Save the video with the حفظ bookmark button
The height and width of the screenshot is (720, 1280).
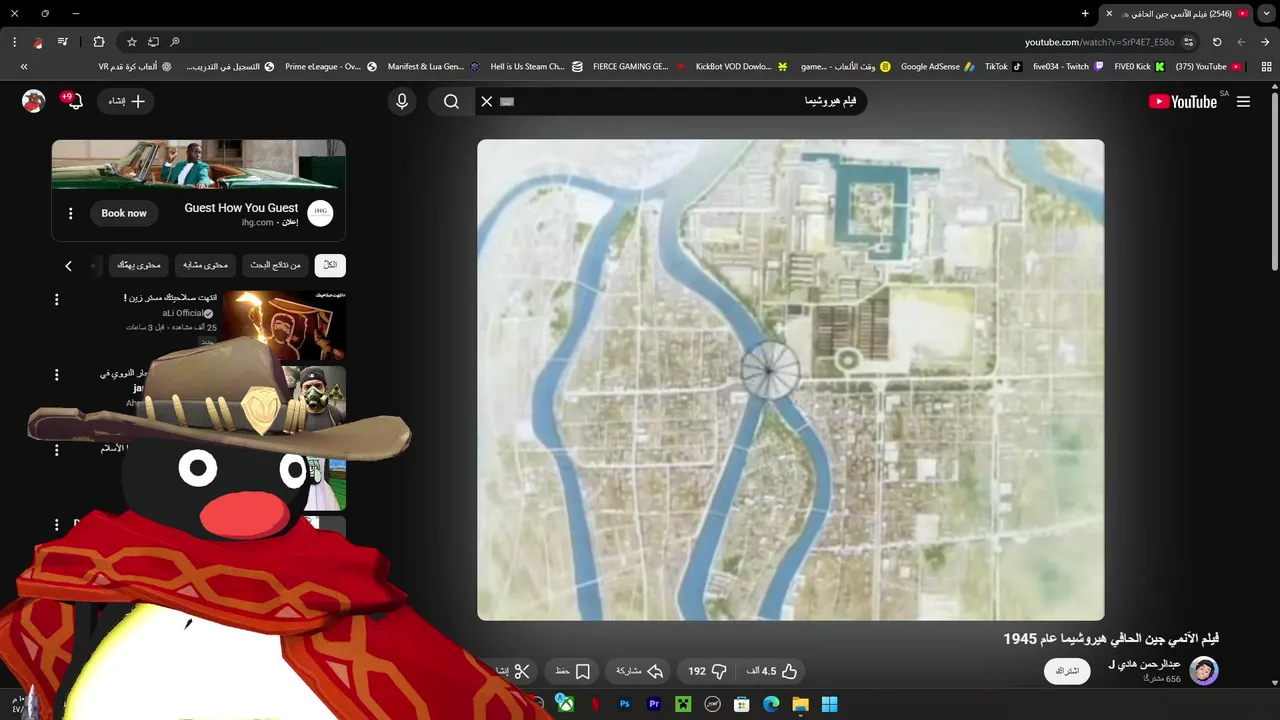coord(573,671)
